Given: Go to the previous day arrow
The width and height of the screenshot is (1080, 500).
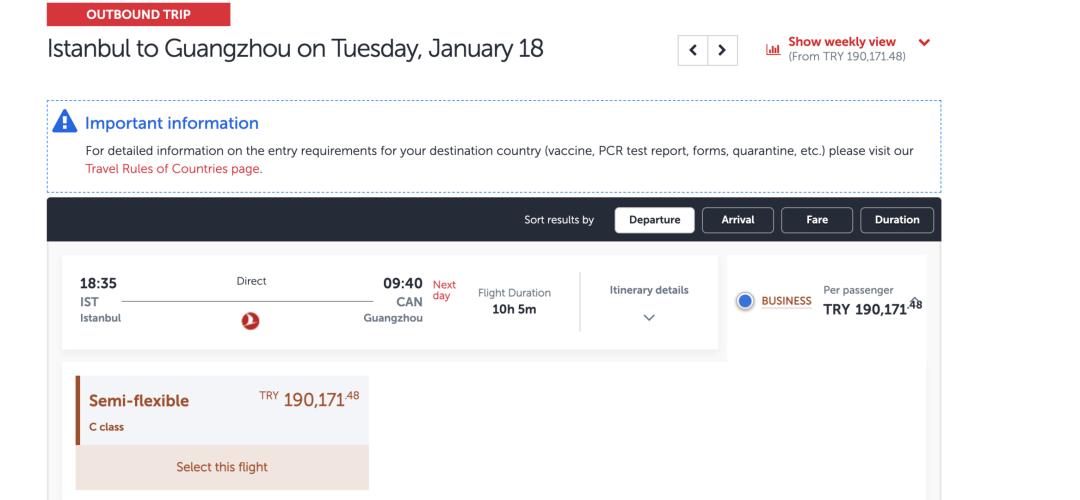Looking at the screenshot, I should (x=693, y=49).
